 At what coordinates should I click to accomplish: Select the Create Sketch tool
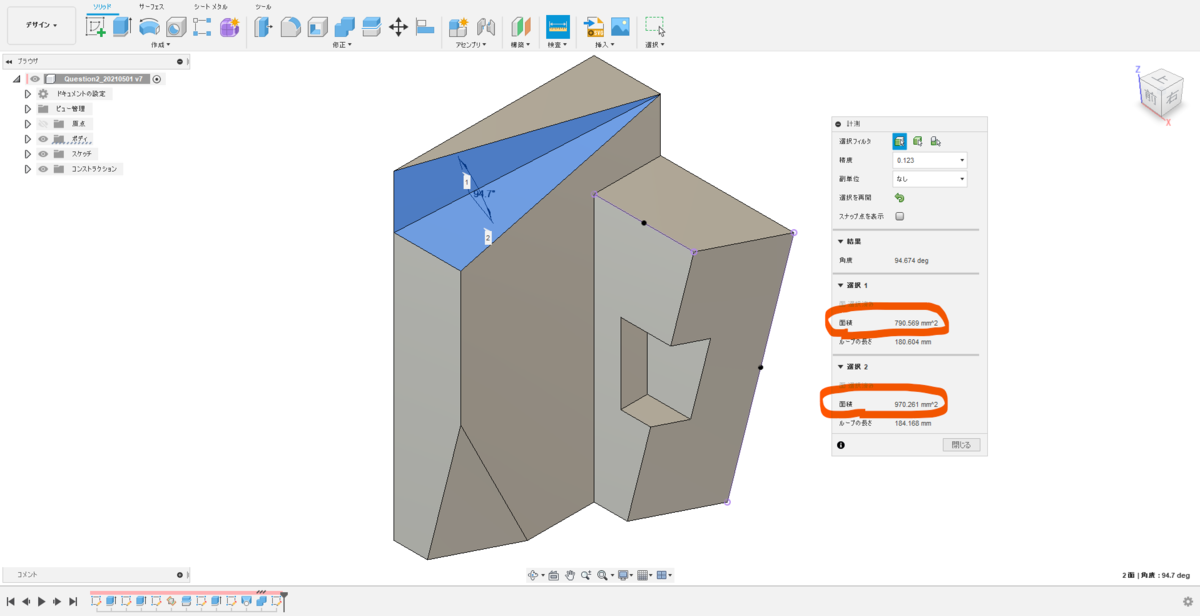[96, 27]
